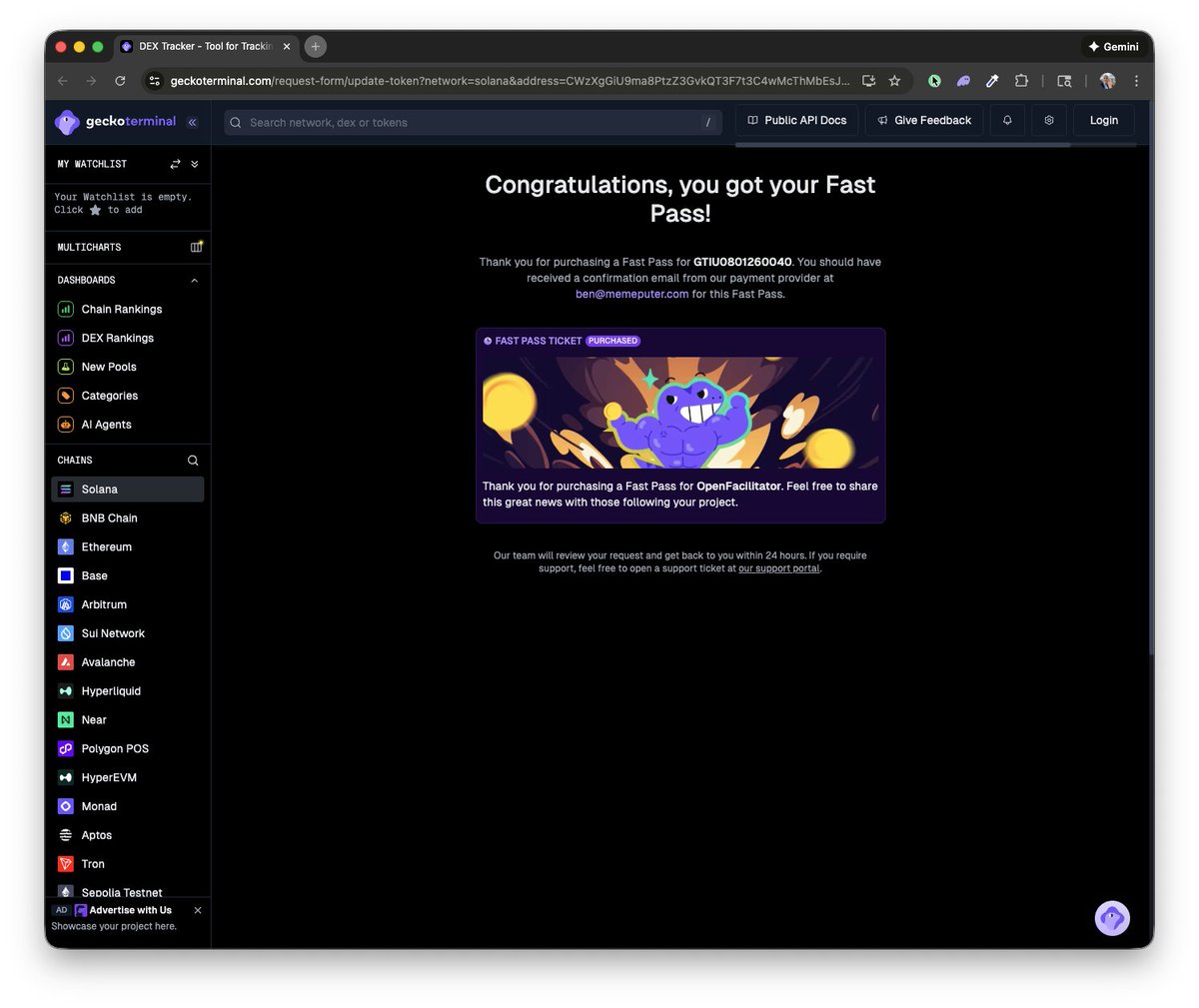Click the Tron chain icon
The width and height of the screenshot is (1199, 1008).
click(x=66, y=864)
